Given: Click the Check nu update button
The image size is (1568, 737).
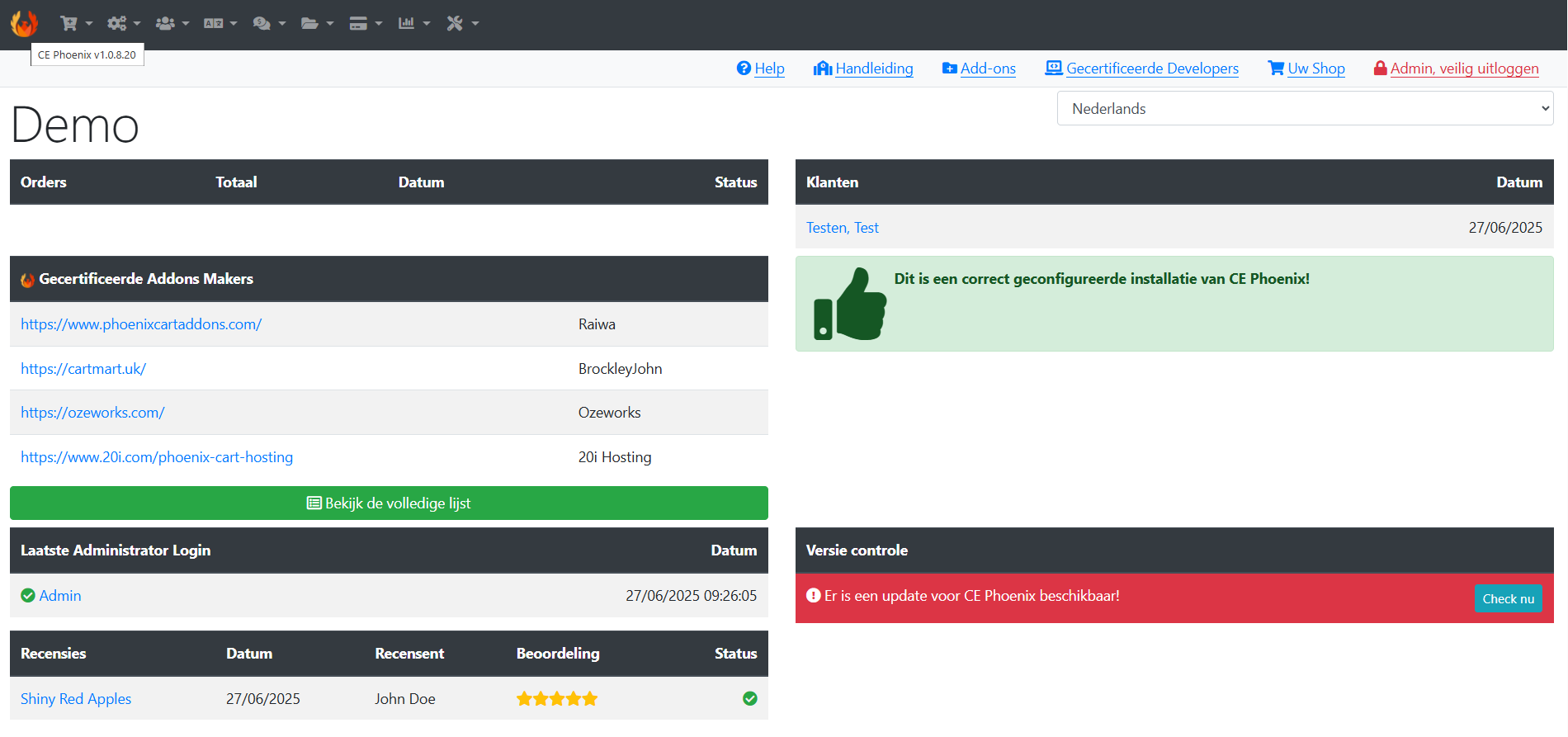Looking at the screenshot, I should [x=1508, y=598].
